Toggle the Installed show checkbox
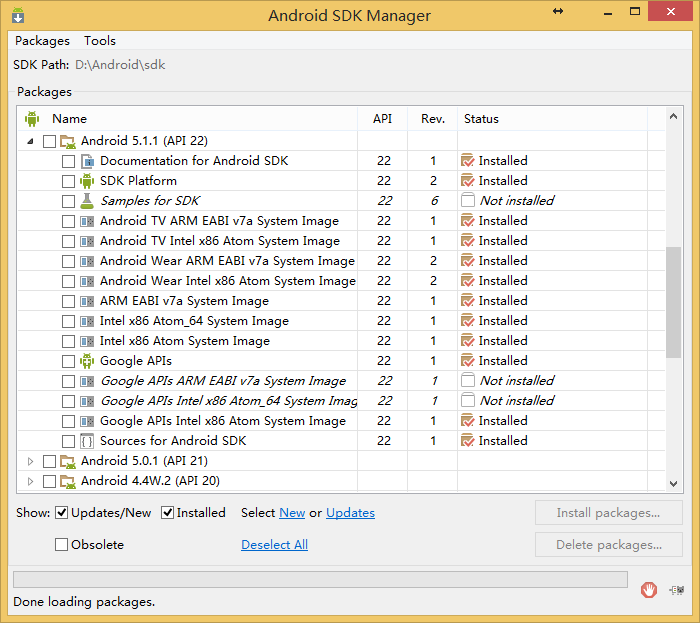 pyautogui.click(x=167, y=513)
